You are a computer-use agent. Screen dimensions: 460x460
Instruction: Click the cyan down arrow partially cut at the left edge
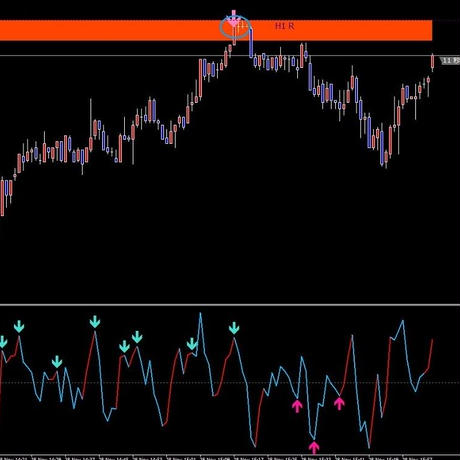point(3,342)
